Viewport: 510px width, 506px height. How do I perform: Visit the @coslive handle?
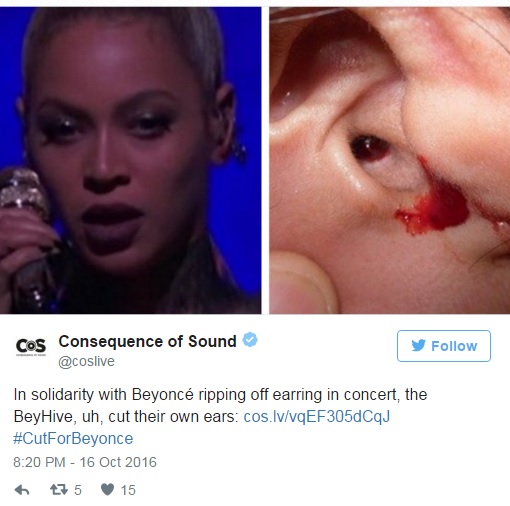[x=86, y=361]
